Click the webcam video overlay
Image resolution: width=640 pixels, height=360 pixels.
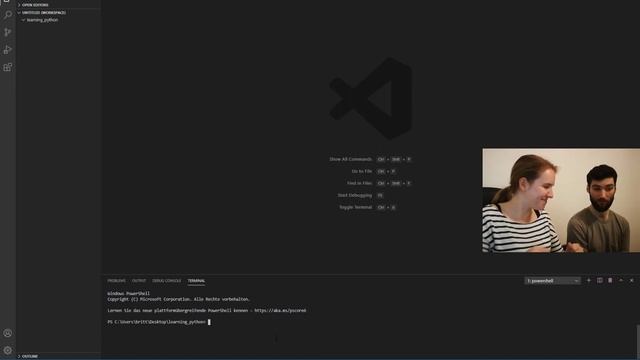(561, 200)
